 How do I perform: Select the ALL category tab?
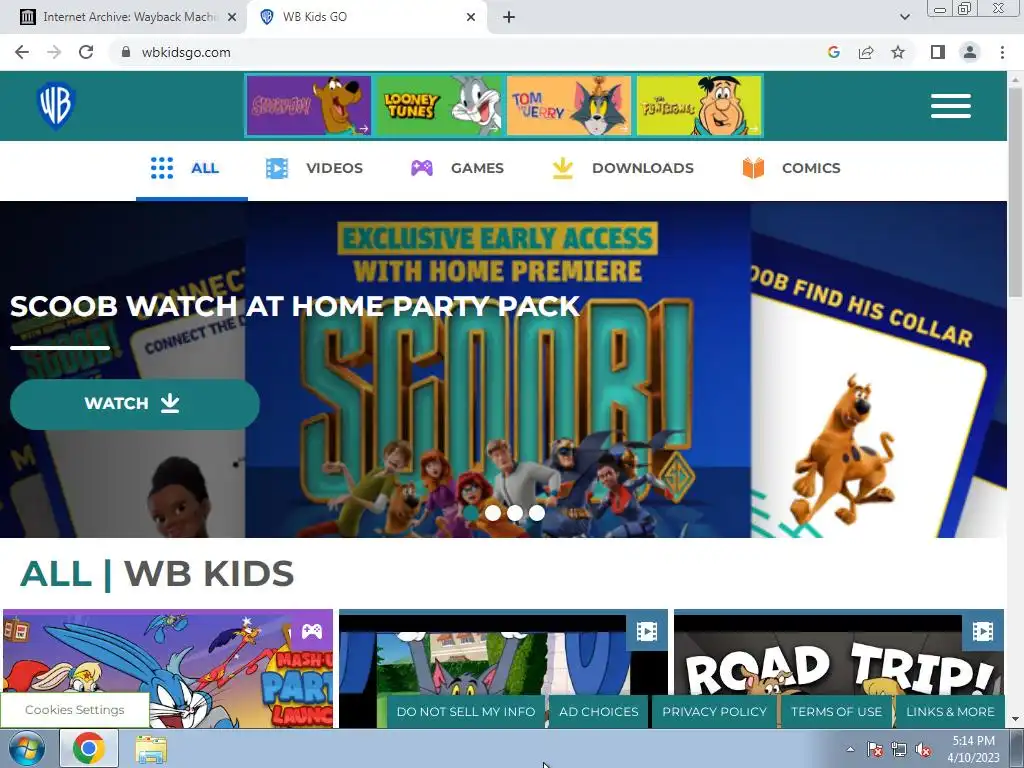(191, 168)
